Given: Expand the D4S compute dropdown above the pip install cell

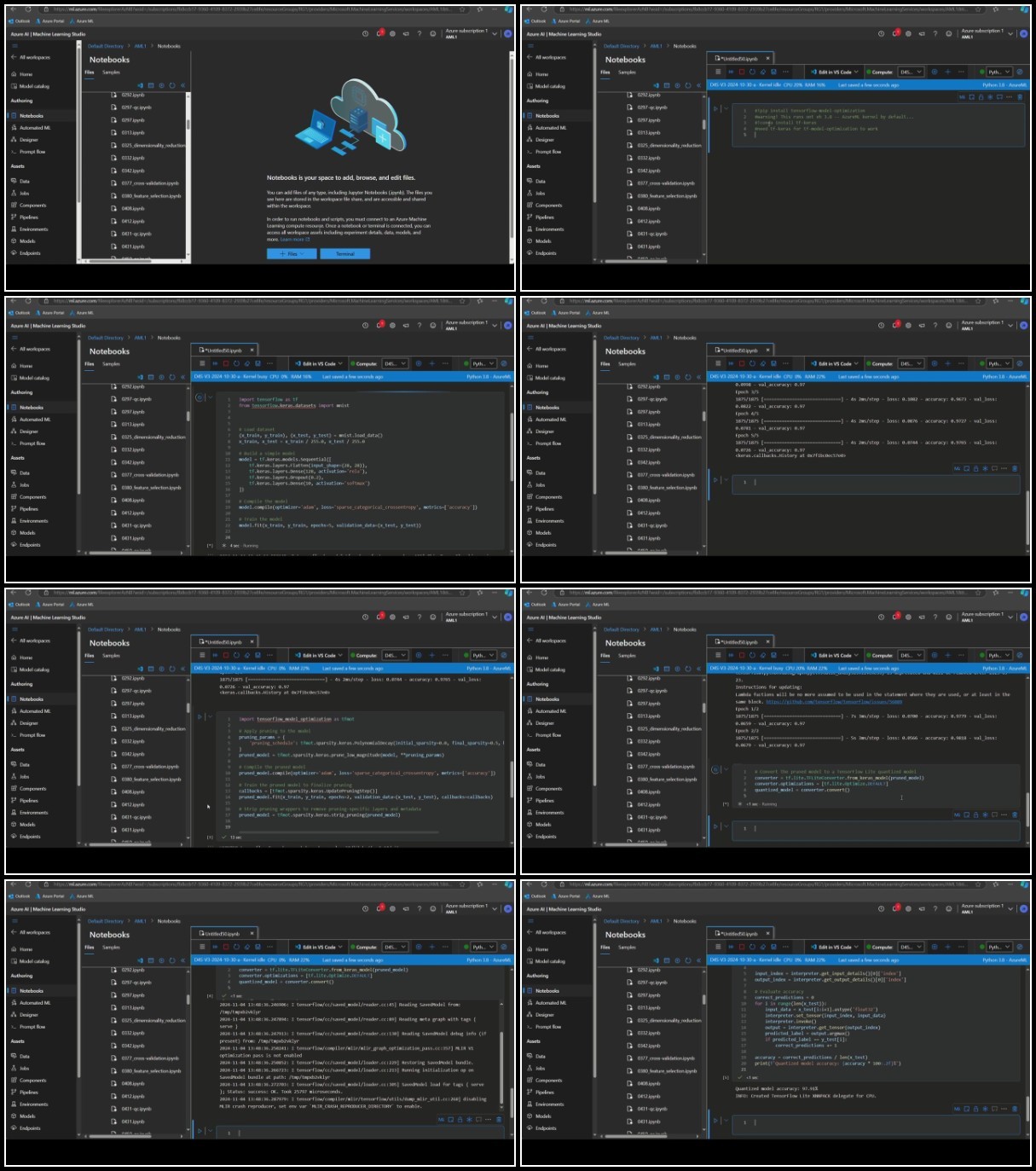Looking at the screenshot, I should [x=911, y=72].
